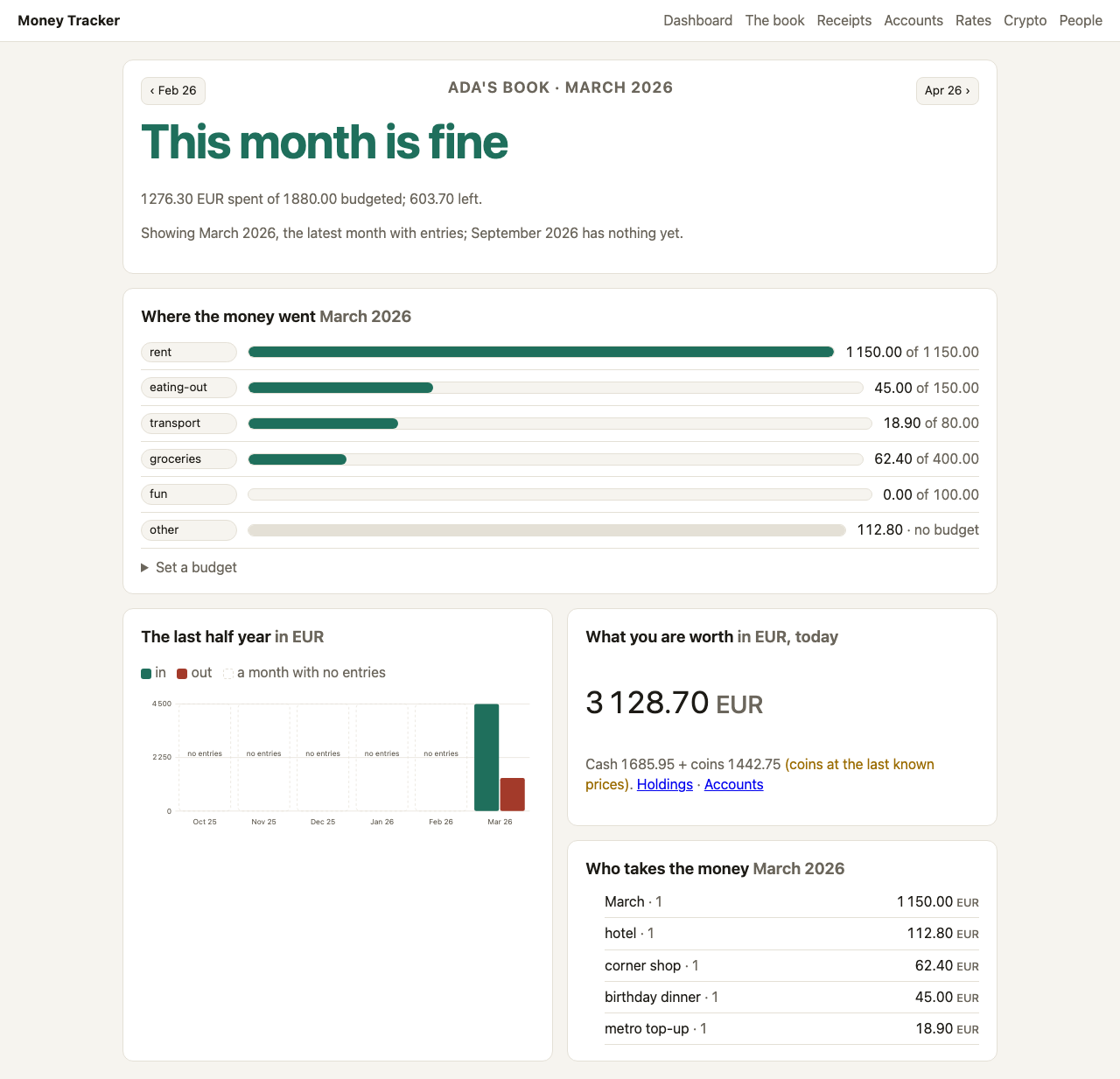Navigate to Crypto
The height and width of the screenshot is (1079, 1120).
coord(1025,20)
